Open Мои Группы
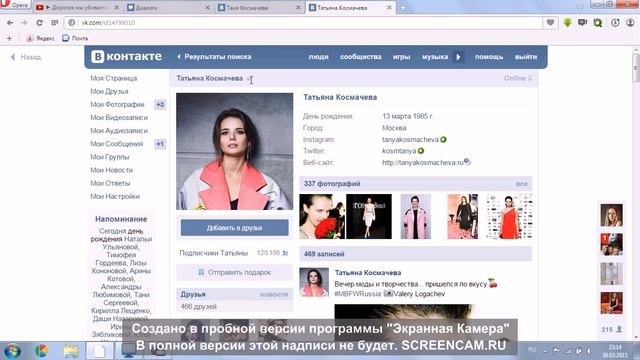Image resolution: width=640 pixels, height=360 pixels. pyautogui.click(x=109, y=157)
